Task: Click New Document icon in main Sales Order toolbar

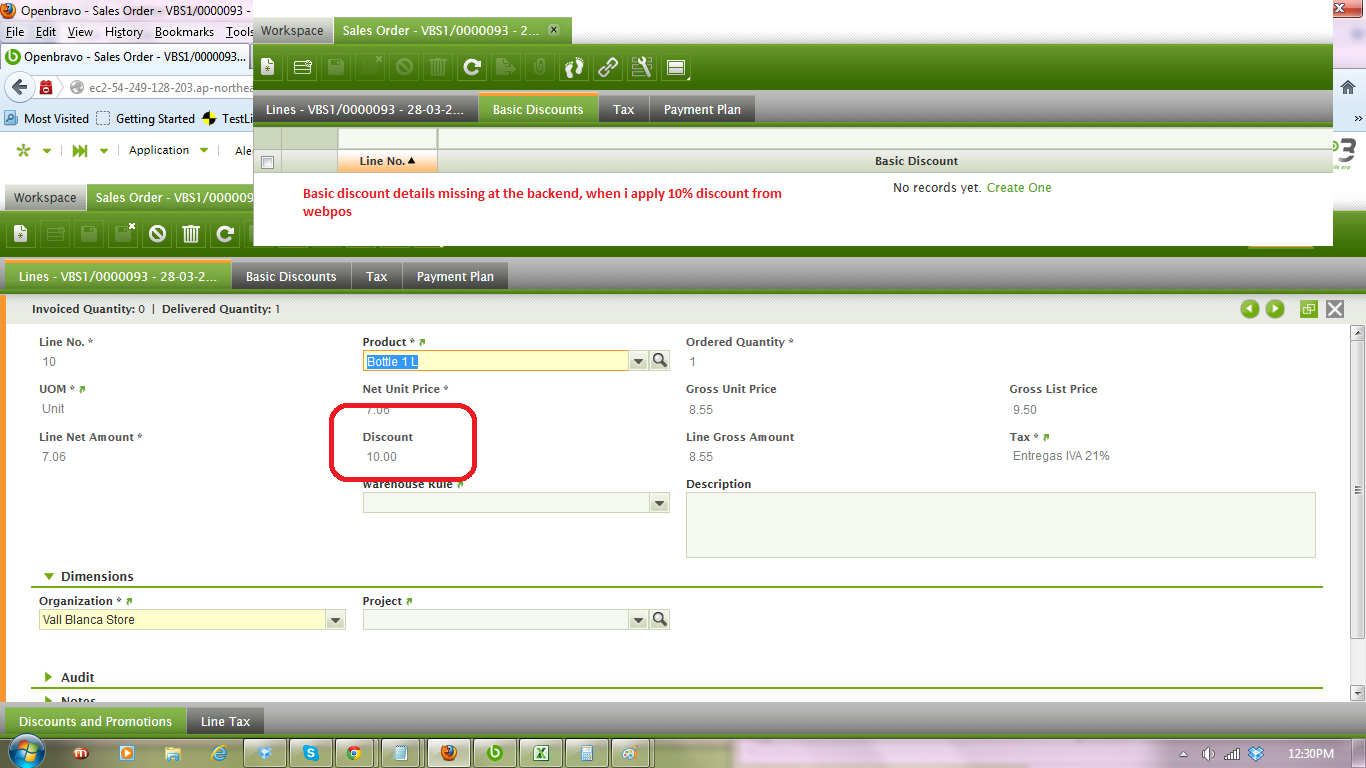Action: tap(21, 234)
